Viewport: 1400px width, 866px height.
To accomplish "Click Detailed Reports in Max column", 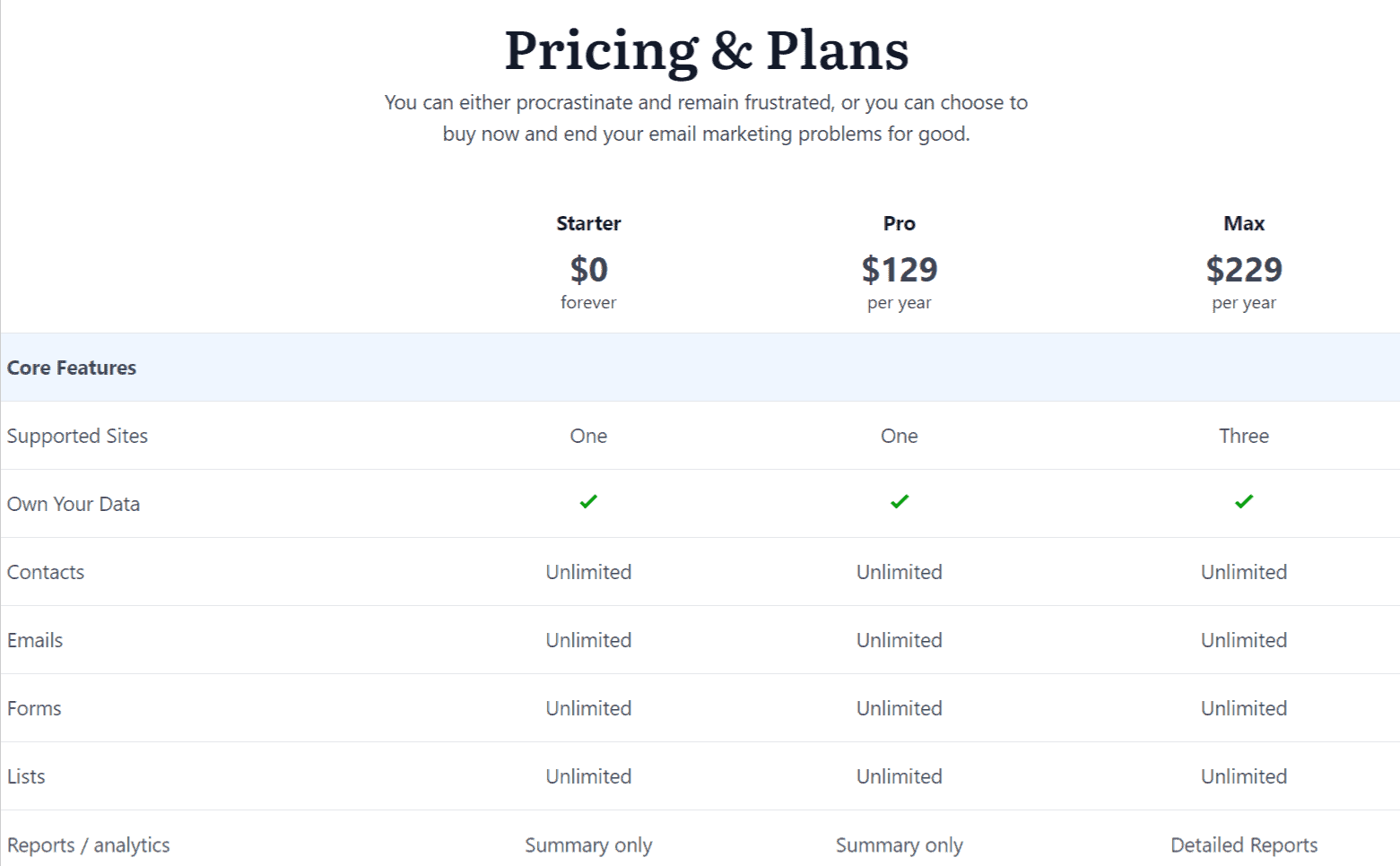I will 1244,844.
